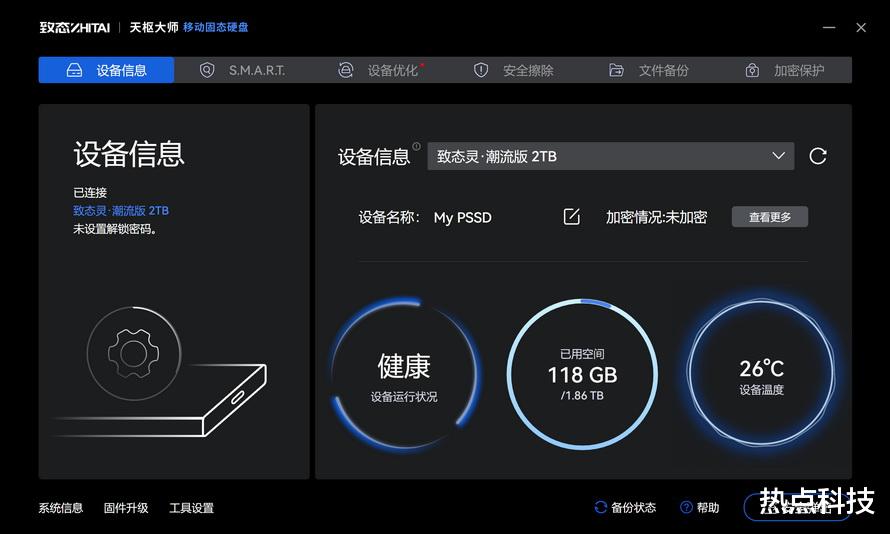
Task: Click the 备份状态 sync icon
Action: 601,507
